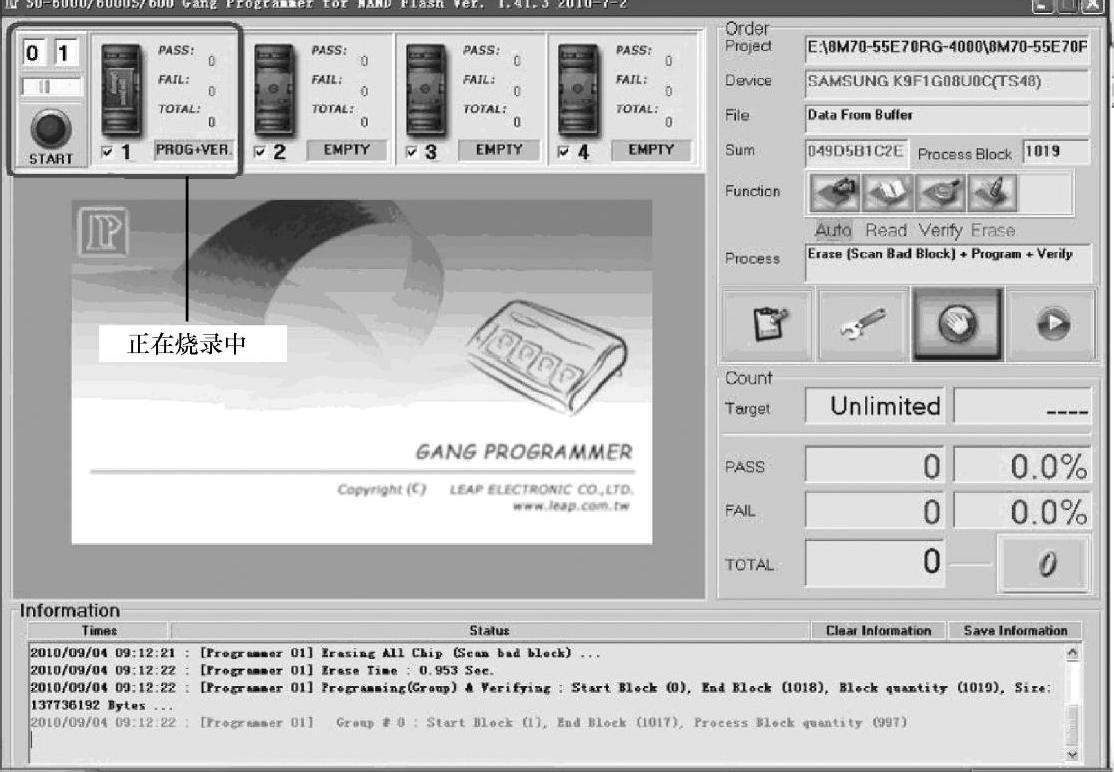Click the Sum checksum field
The image size is (1114, 772).
[856, 152]
